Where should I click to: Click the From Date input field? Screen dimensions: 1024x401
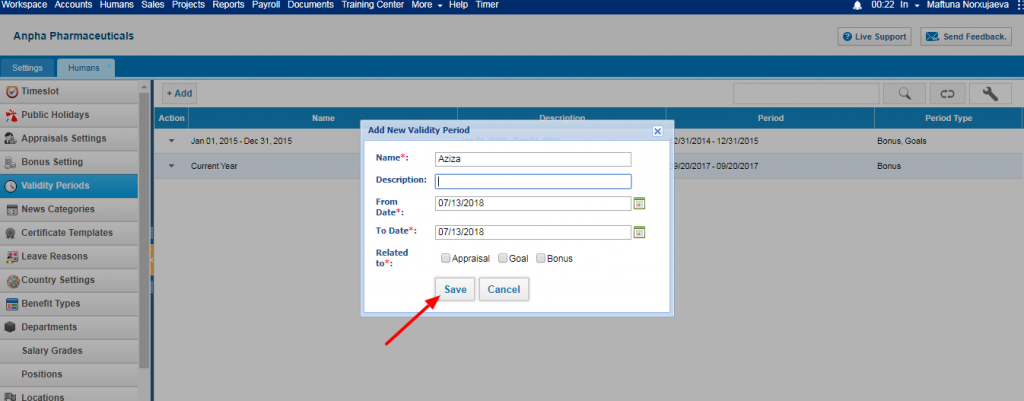click(533, 203)
